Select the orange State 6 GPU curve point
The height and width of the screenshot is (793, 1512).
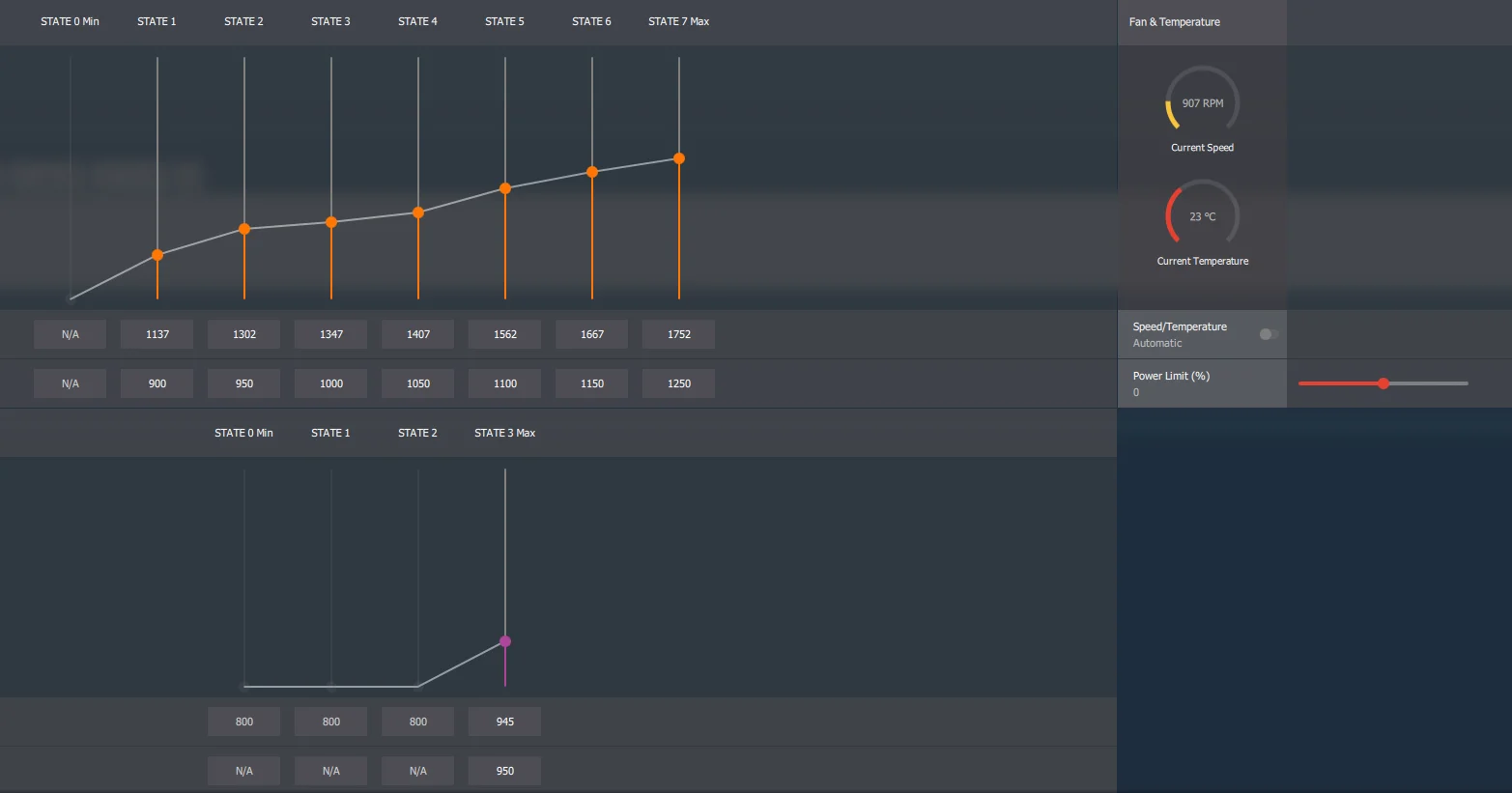(592, 172)
